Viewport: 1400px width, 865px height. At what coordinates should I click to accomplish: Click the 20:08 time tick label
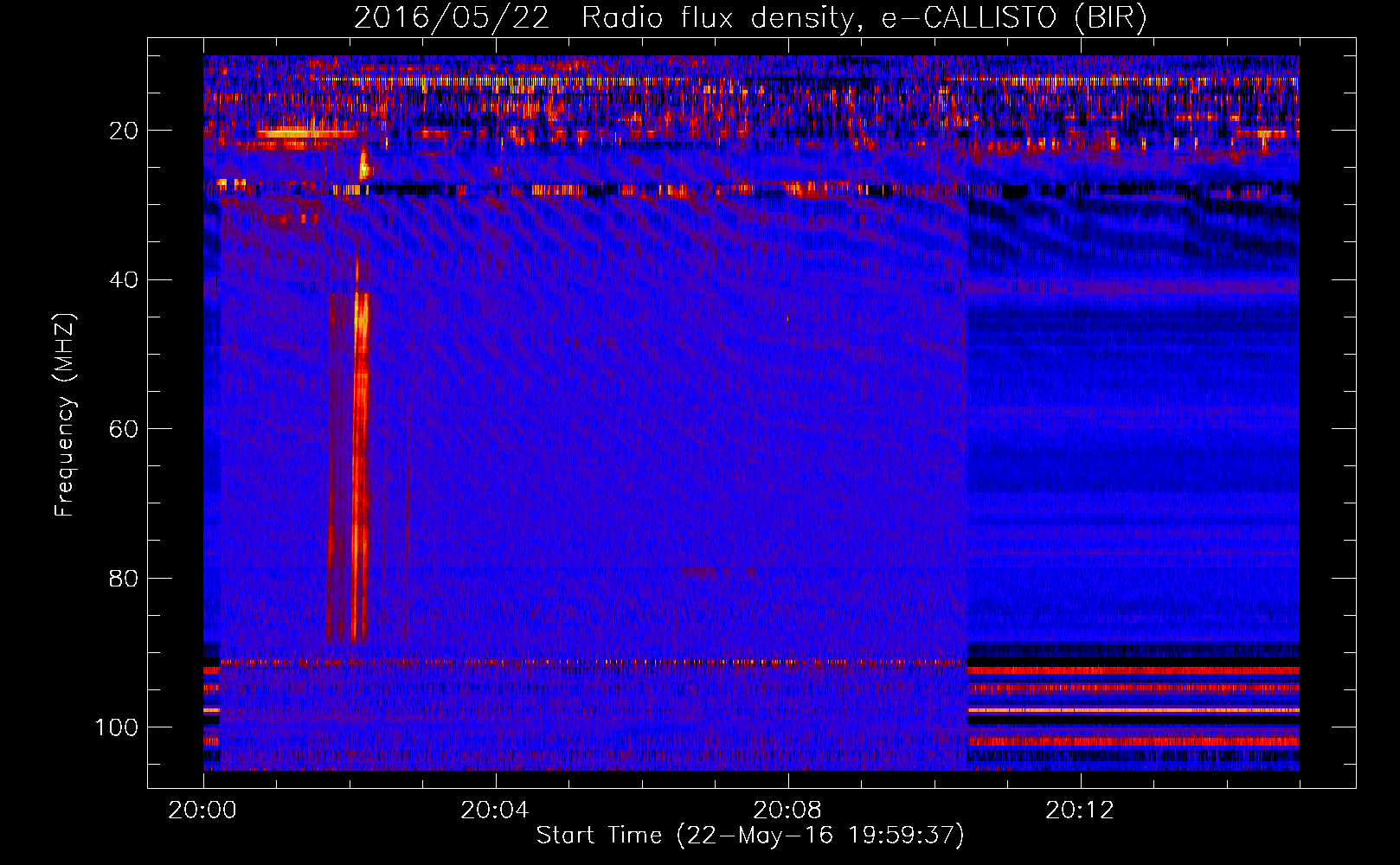[787, 811]
